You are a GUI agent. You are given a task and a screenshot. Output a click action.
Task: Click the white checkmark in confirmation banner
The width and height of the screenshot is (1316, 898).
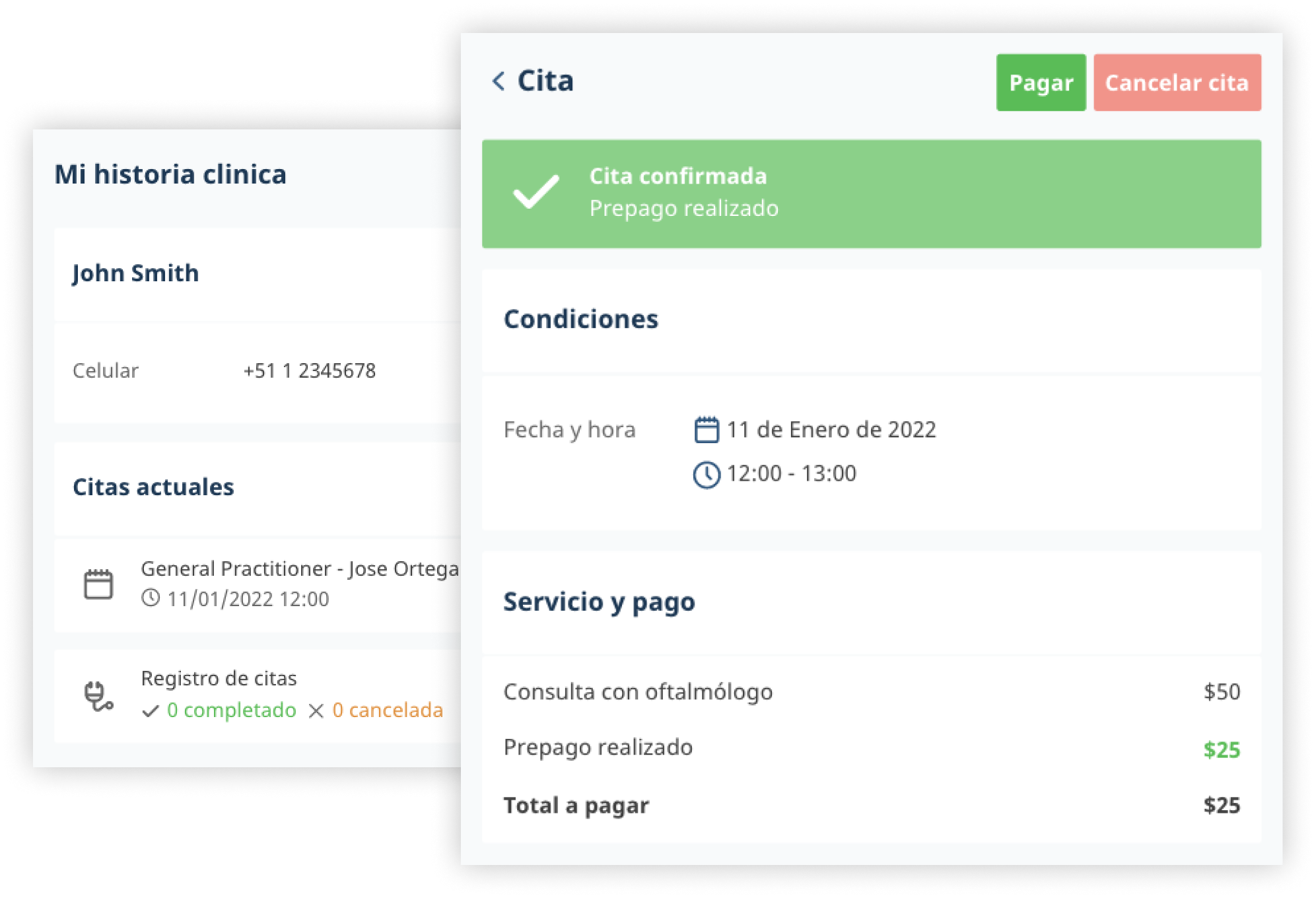[x=536, y=192]
